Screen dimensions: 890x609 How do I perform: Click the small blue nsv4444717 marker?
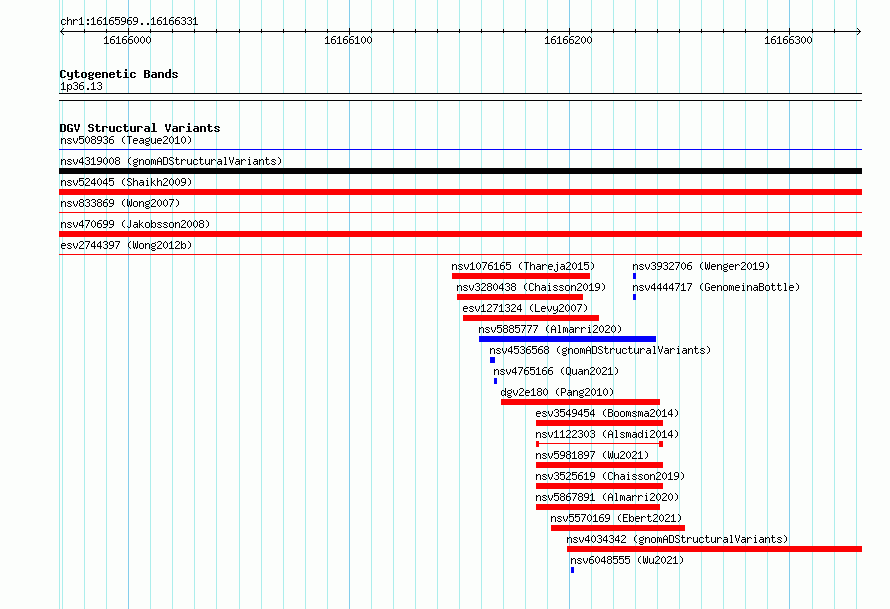tap(635, 297)
